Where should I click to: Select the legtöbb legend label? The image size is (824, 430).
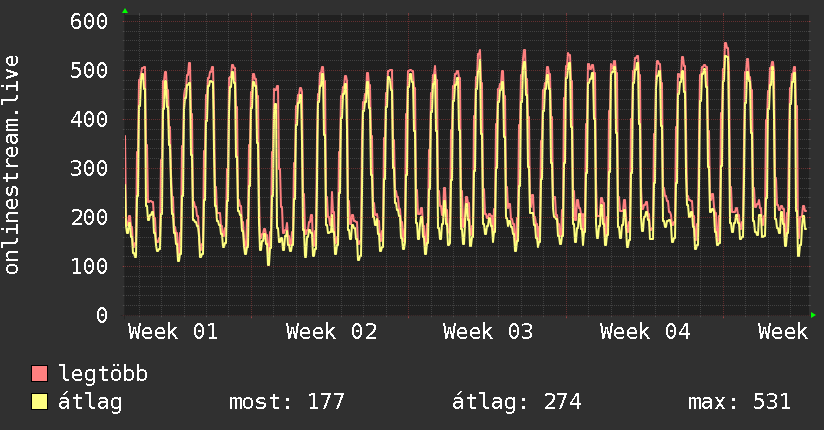[x=103, y=374]
